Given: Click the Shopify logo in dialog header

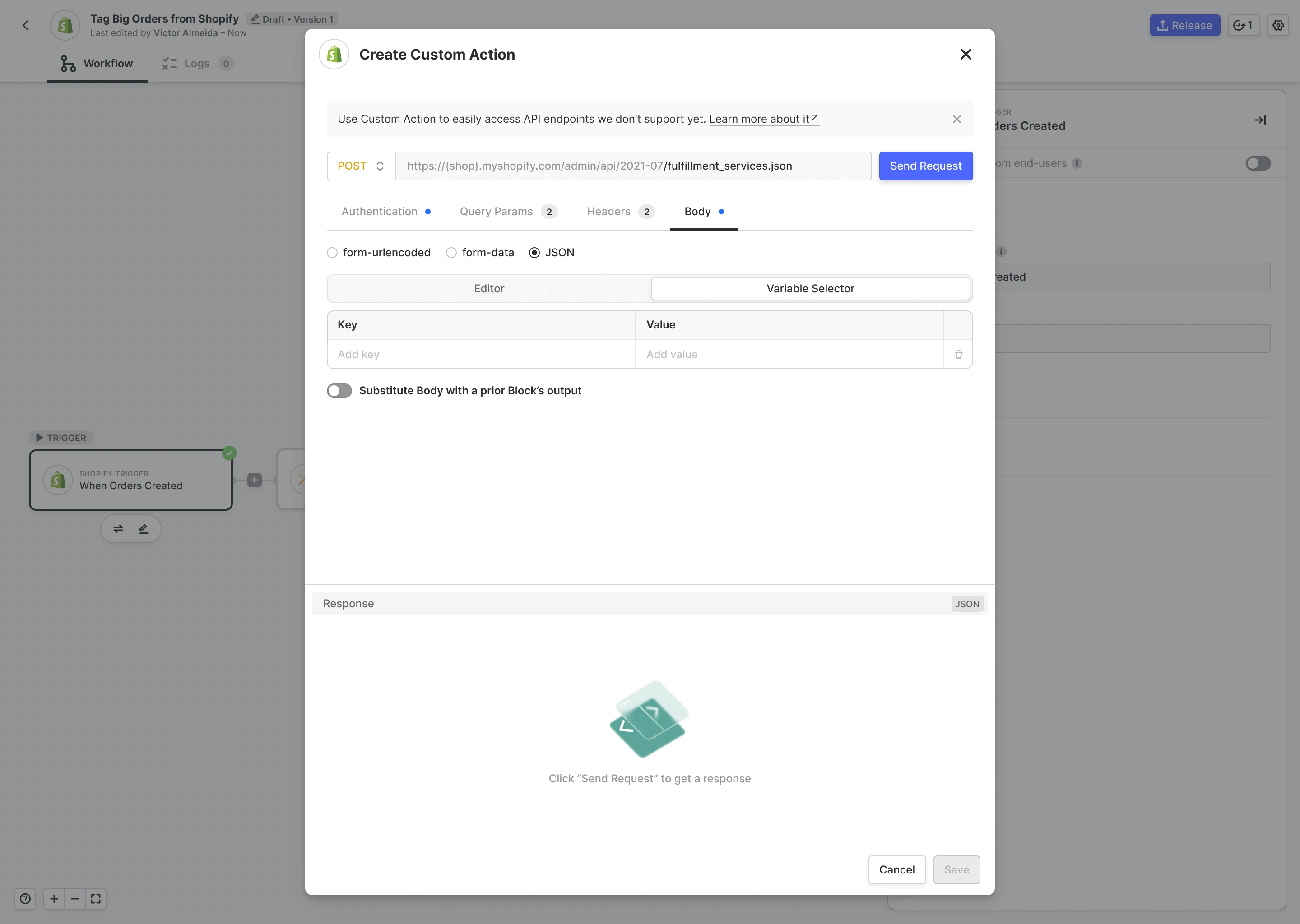Looking at the screenshot, I should point(334,54).
